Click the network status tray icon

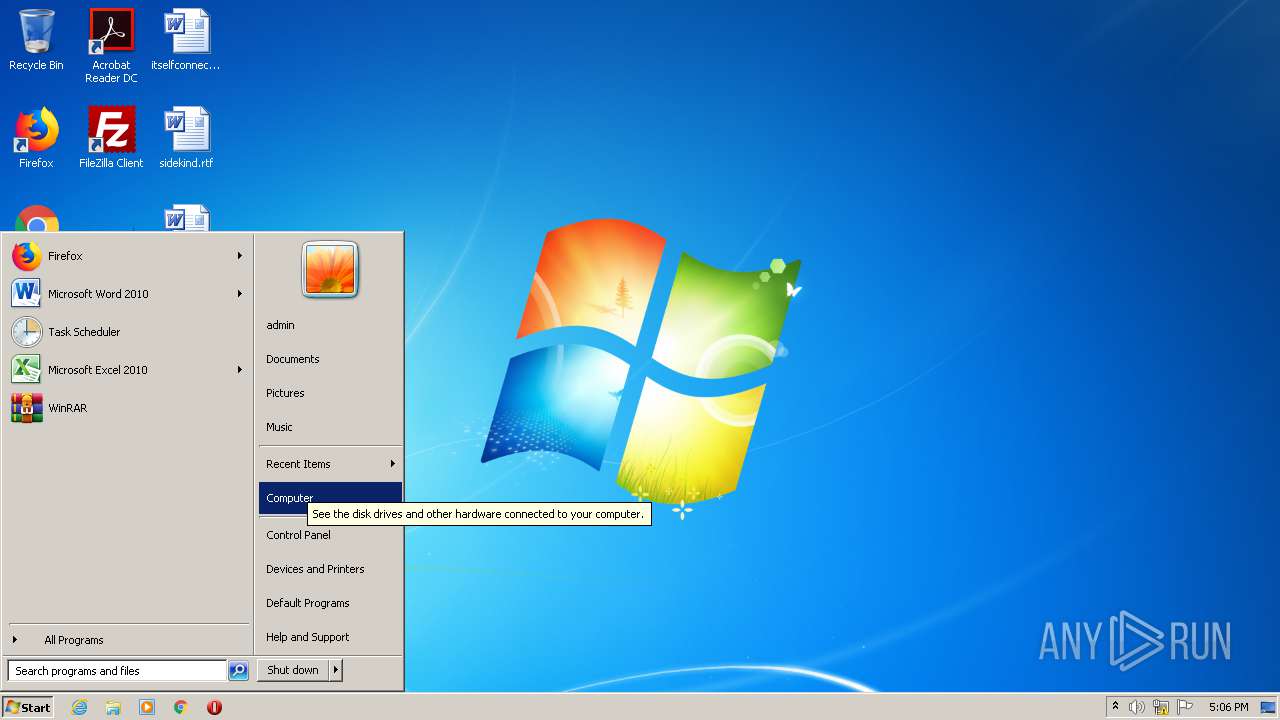point(1161,707)
